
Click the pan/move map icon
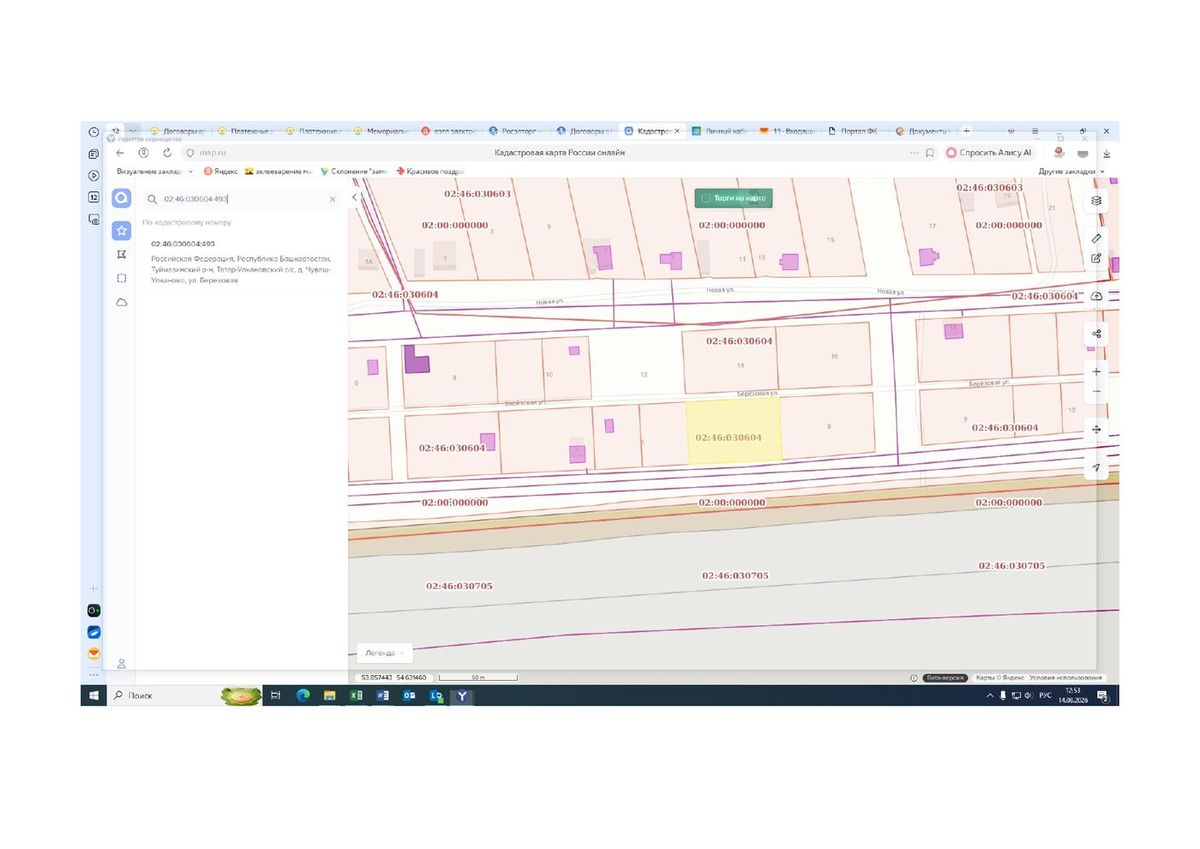click(1097, 429)
